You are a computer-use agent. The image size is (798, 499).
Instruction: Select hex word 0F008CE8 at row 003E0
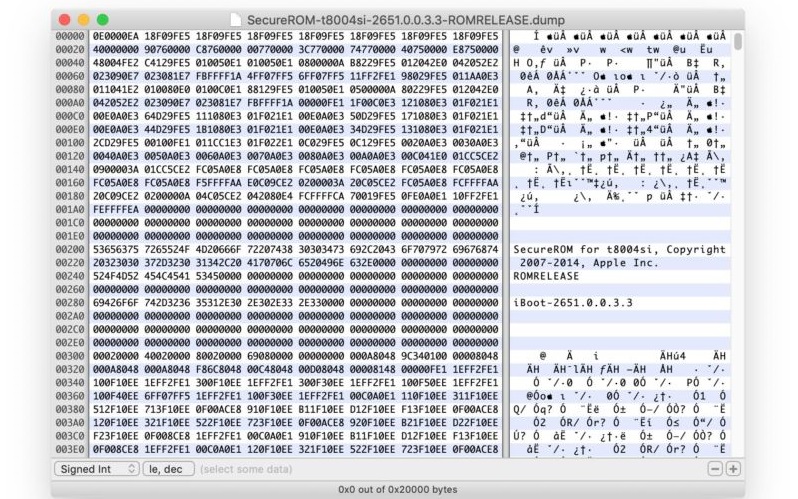pos(116,449)
